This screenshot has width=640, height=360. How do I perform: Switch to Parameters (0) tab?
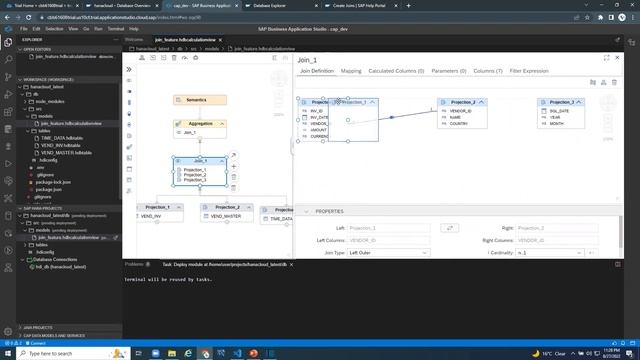pos(449,71)
